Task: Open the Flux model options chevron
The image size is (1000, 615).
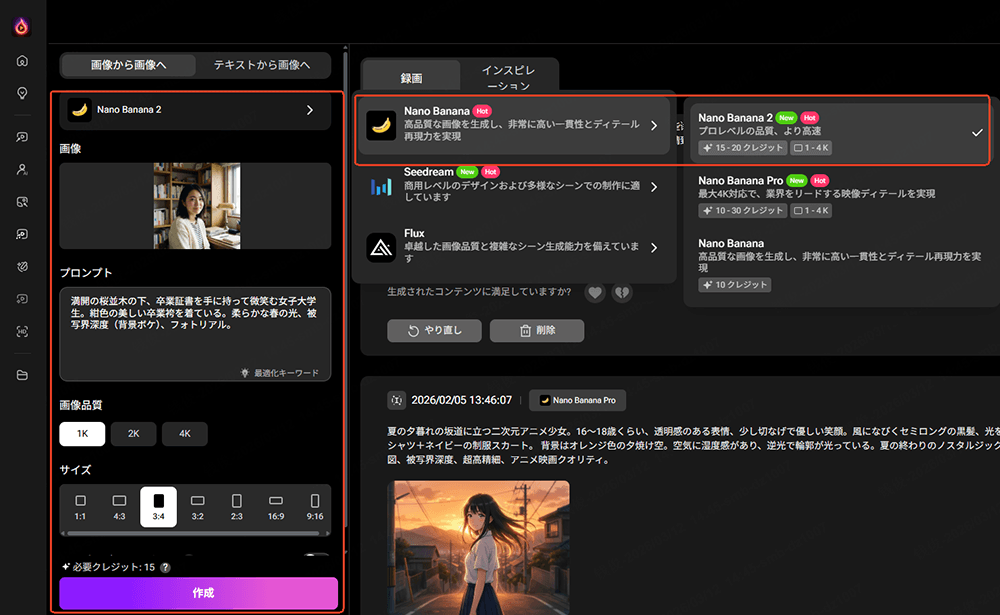Action: (x=655, y=247)
